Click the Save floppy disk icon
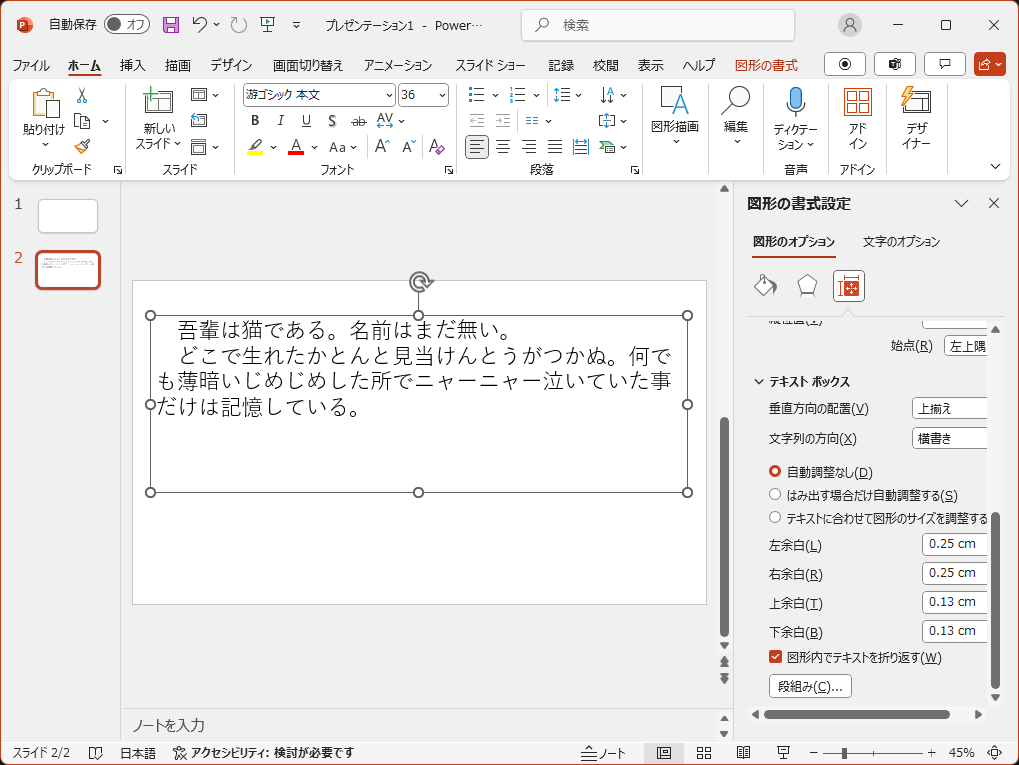The width and height of the screenshot is (1019, 765). (x=171, y=24)
